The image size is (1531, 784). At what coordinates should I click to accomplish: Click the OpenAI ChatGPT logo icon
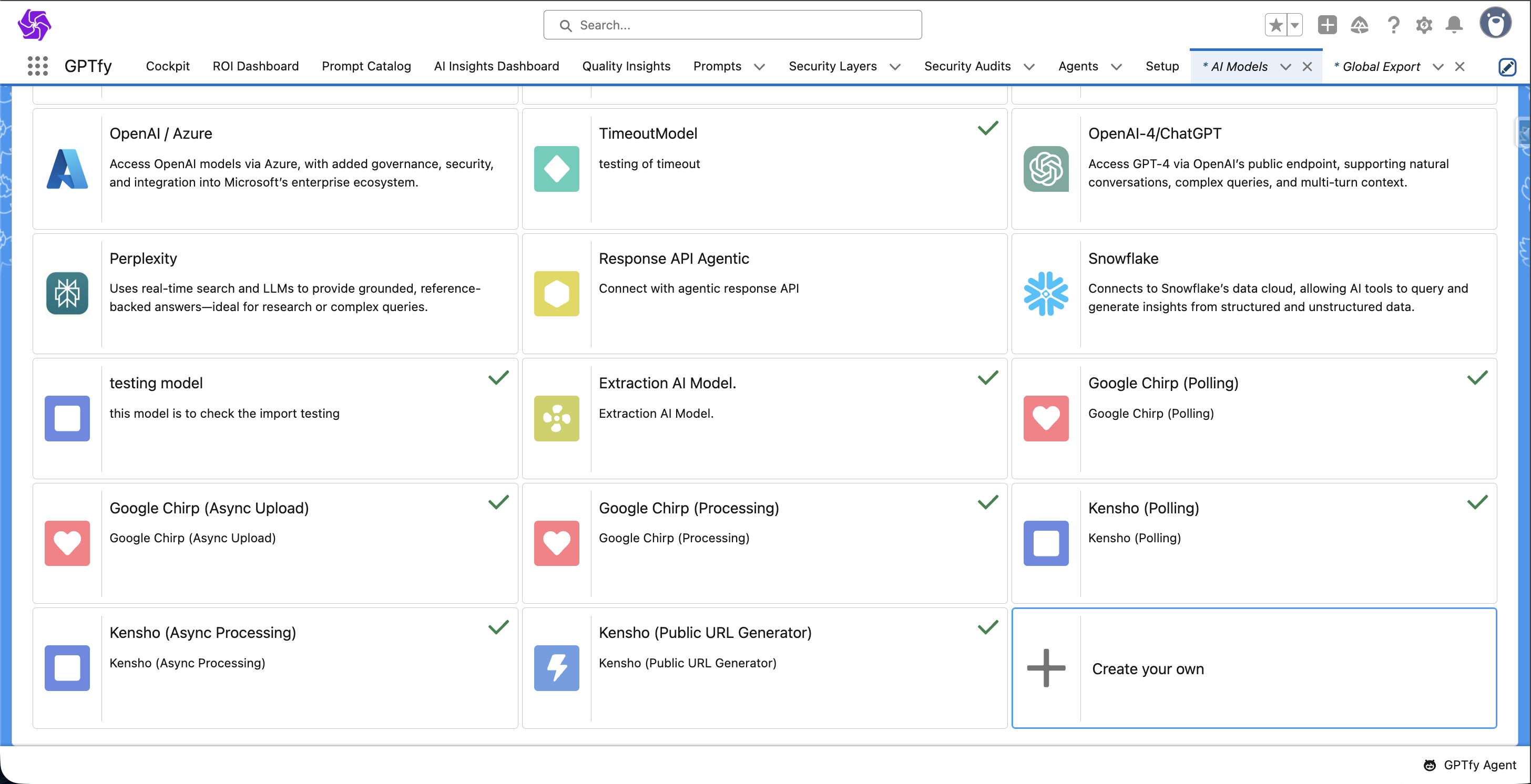tap(1045, 169)
